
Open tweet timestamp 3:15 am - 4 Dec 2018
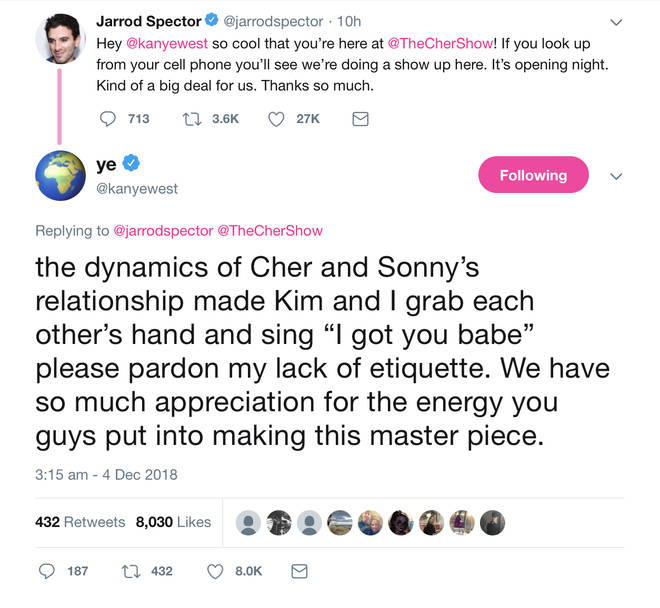106,475
